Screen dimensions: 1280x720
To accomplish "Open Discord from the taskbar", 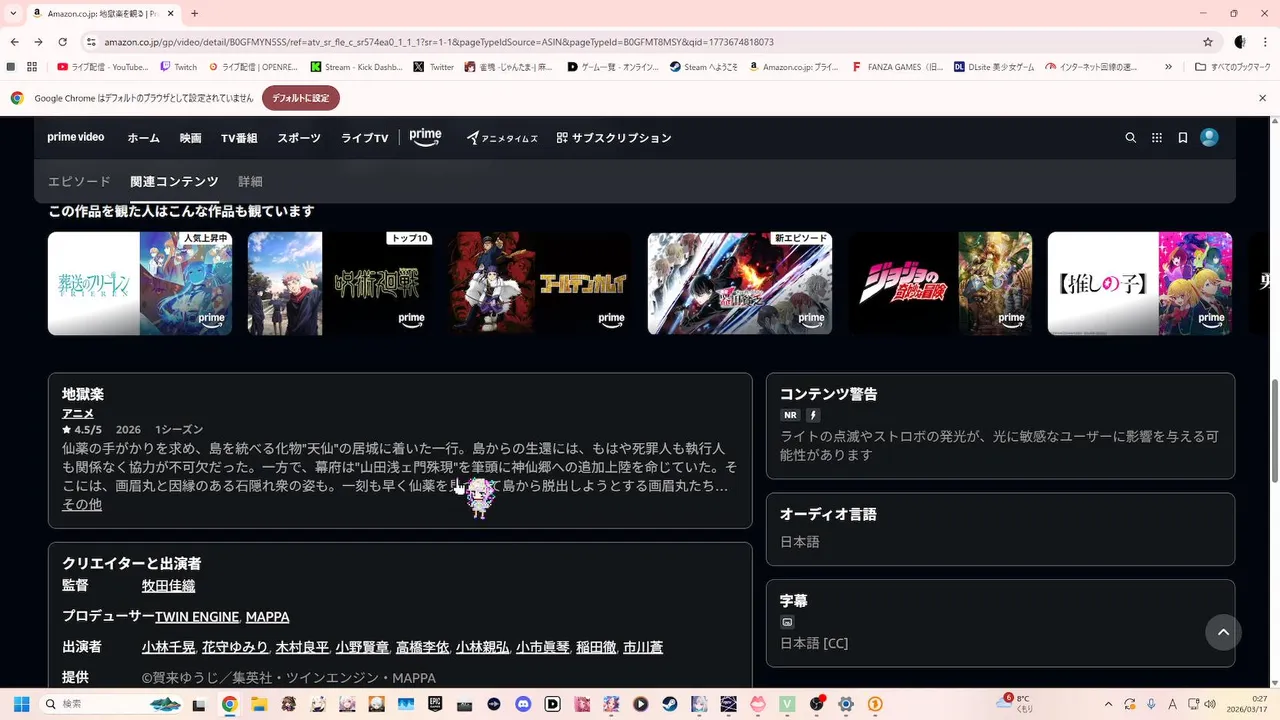I will [x=523, y=704].
